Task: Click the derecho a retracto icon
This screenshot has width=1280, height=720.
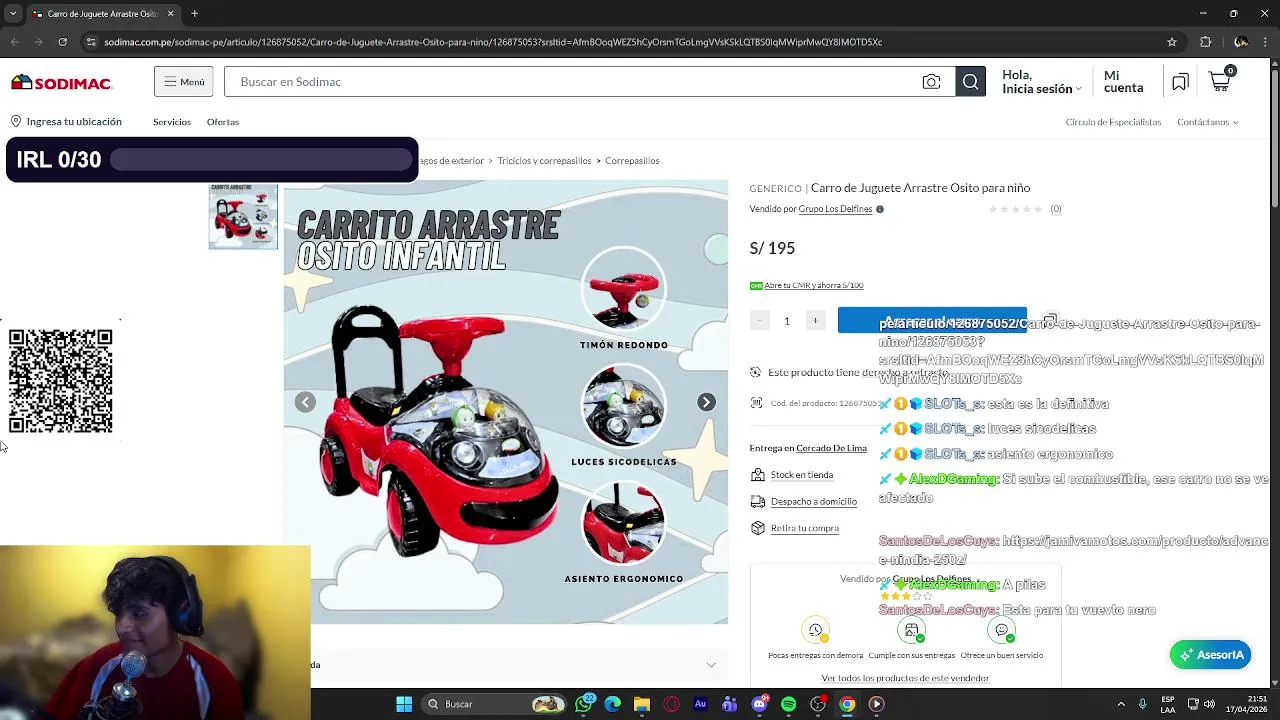Action: [755, 372]
